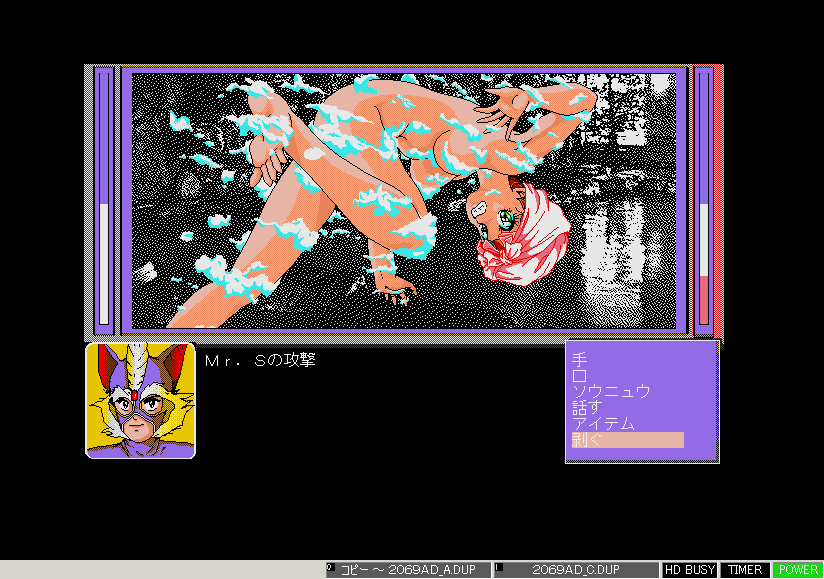This screenshot has width=824, height=579.
Task: Click the red strip beside right gauge
Action: (718, 198)
